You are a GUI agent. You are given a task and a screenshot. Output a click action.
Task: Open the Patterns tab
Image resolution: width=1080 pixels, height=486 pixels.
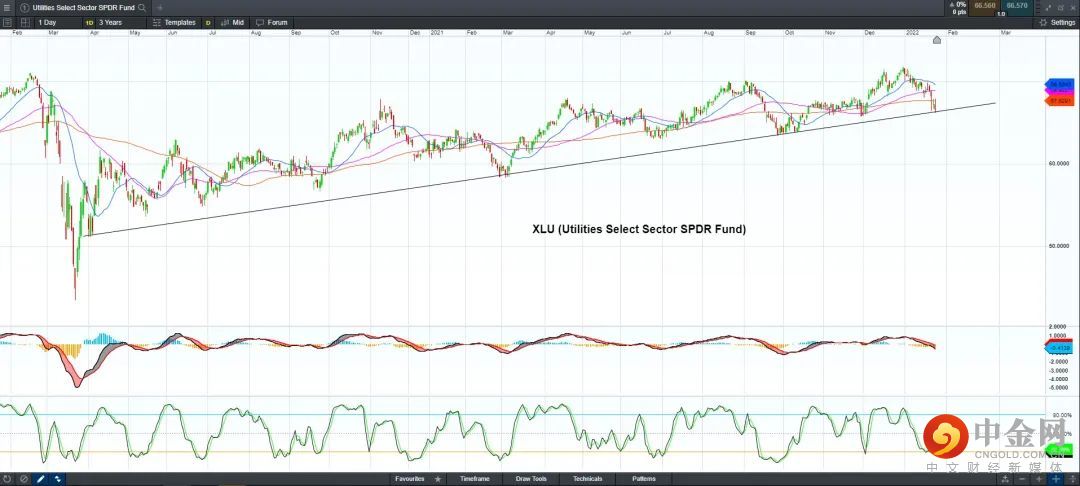tap(643, 478)
